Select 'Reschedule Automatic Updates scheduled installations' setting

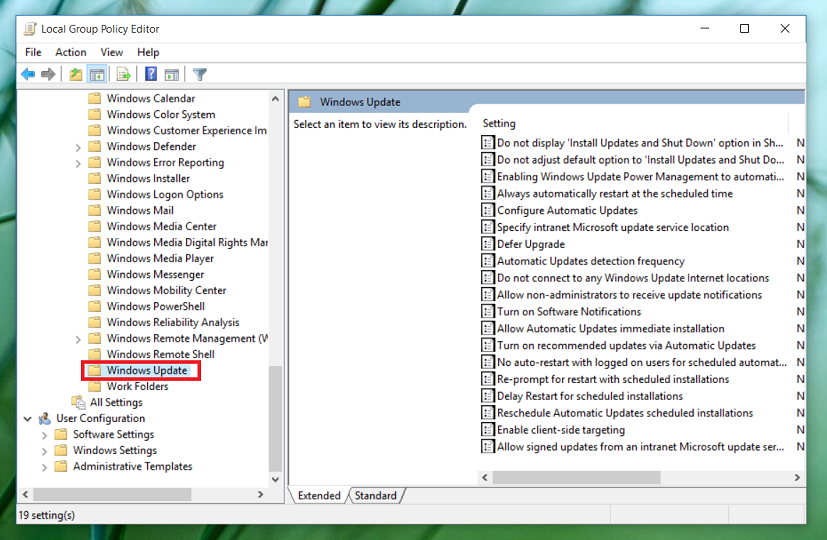pos(625,413)
